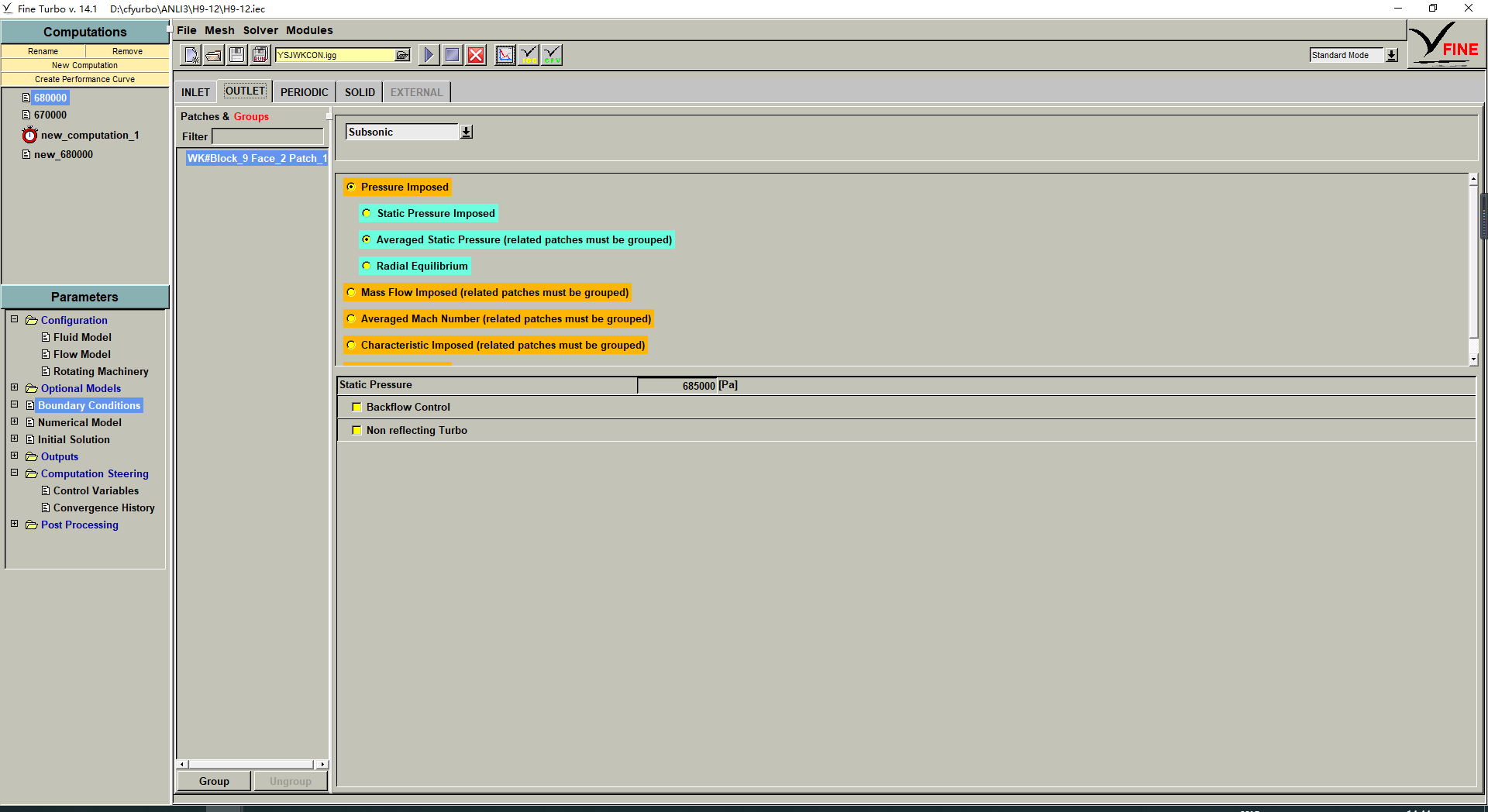
Task: Open the Subsonic dropdown
Action: click(466, 132)
